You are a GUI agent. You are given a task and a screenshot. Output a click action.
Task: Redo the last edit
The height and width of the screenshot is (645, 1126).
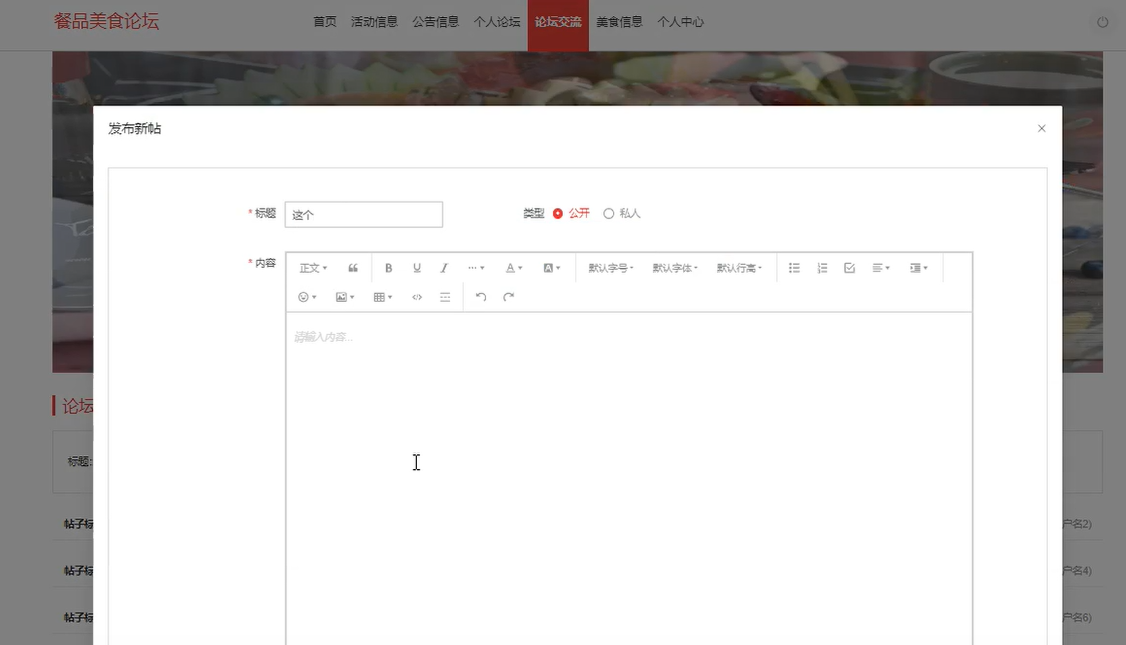coord(508,297)
